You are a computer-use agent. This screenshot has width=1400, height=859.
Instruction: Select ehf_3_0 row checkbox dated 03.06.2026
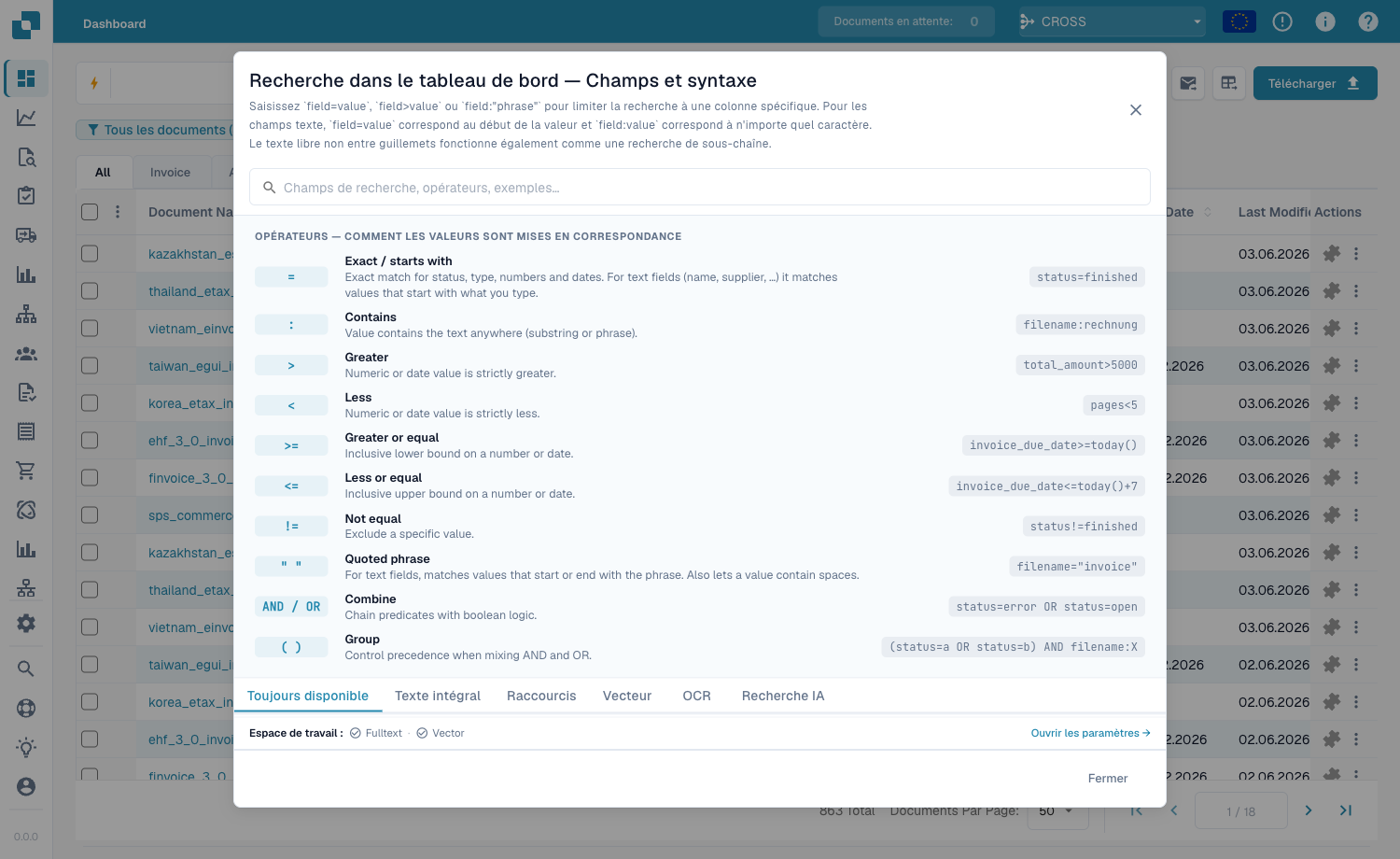(90, 440)
